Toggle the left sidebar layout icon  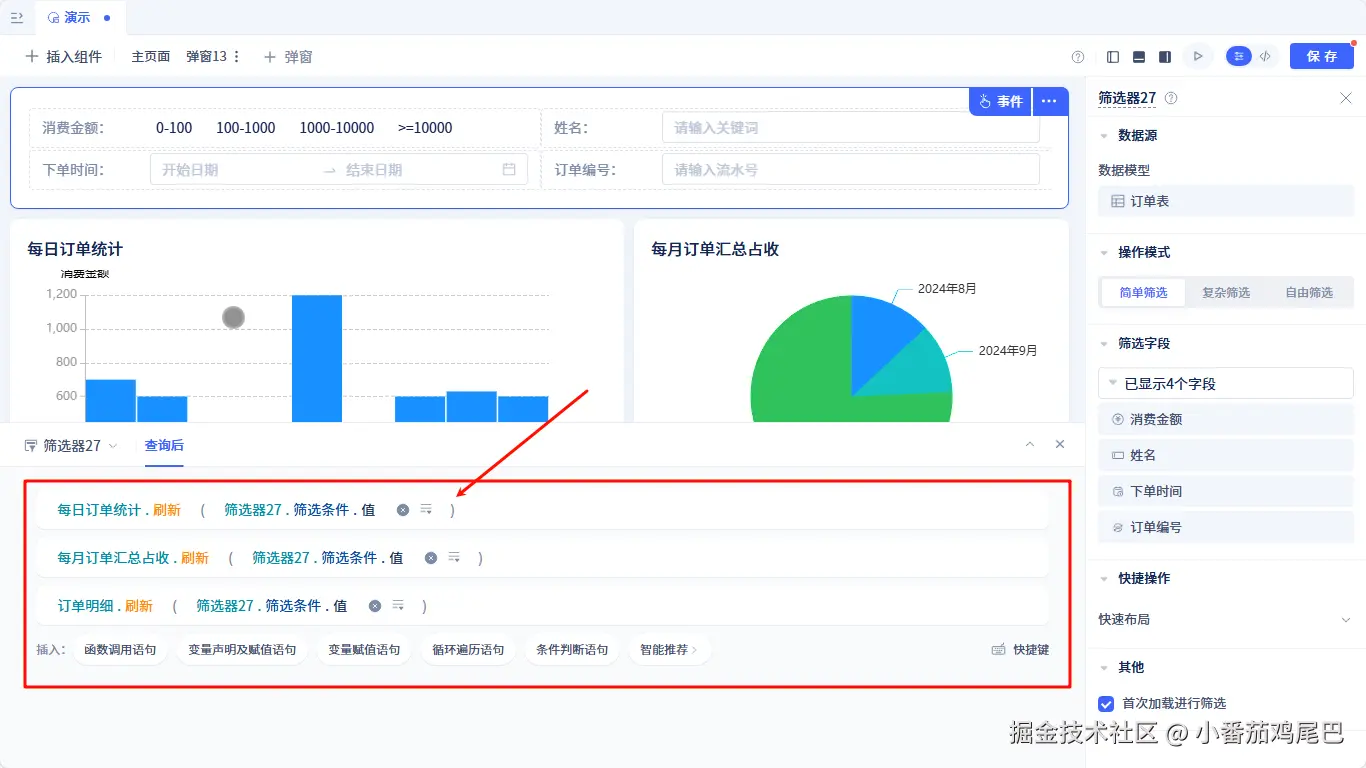pos(1113,57)
